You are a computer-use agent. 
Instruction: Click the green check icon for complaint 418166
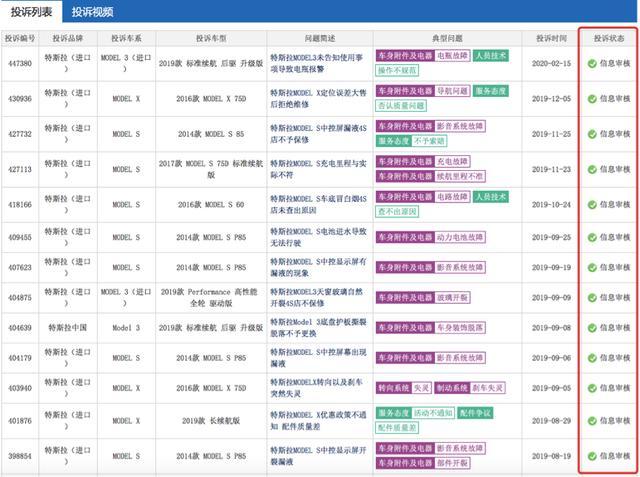pyautogui.click(x=592, y=204)
